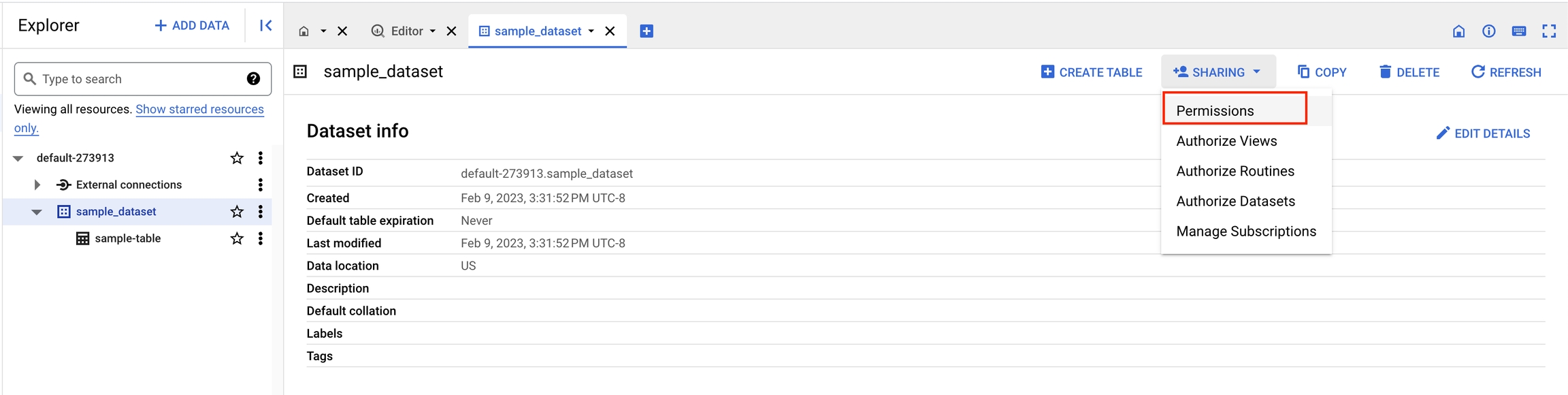Click the Create Table button
The width and height of the screenshot is (1568, 395).
(1092, 72)
